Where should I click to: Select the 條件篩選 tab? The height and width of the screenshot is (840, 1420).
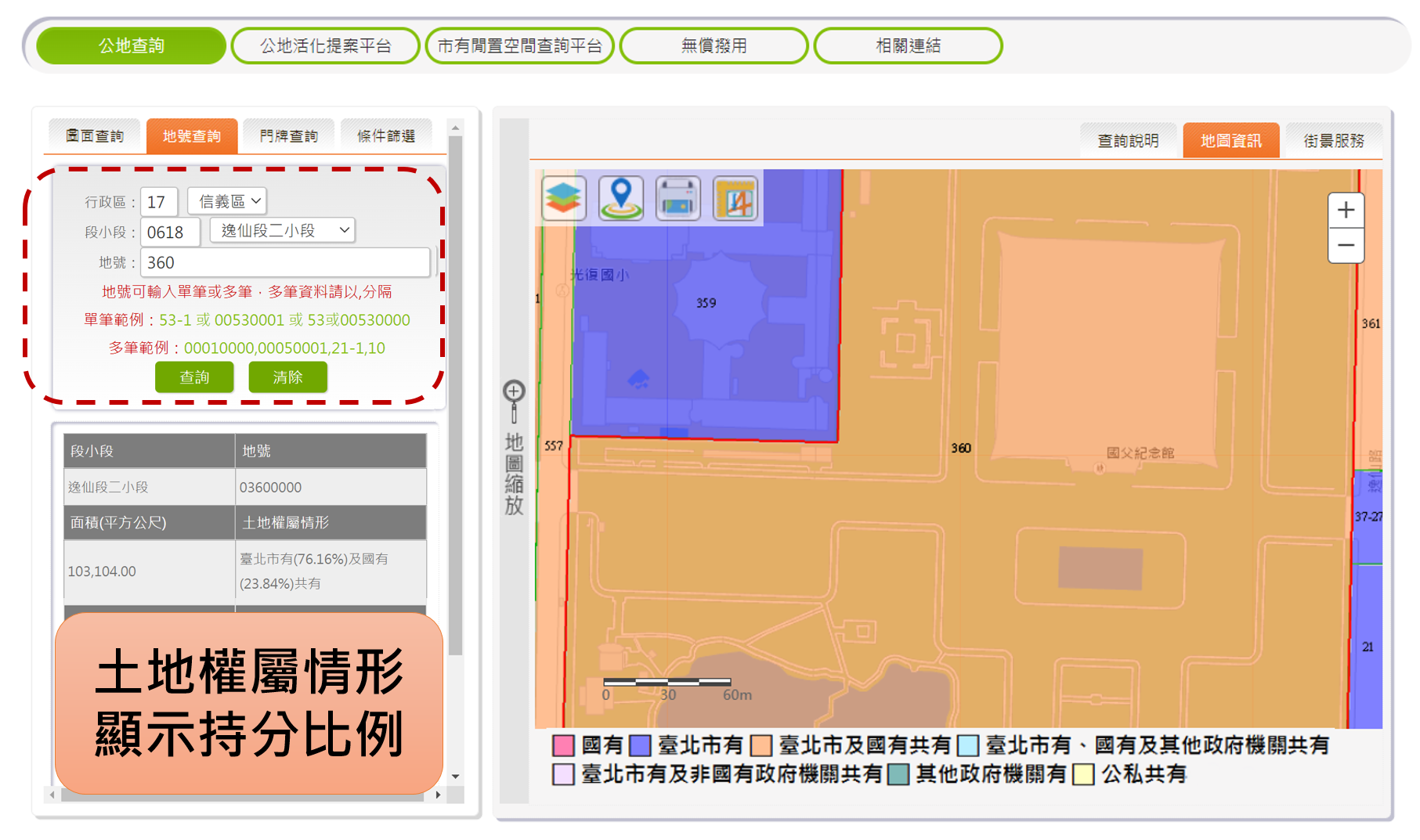386,136
